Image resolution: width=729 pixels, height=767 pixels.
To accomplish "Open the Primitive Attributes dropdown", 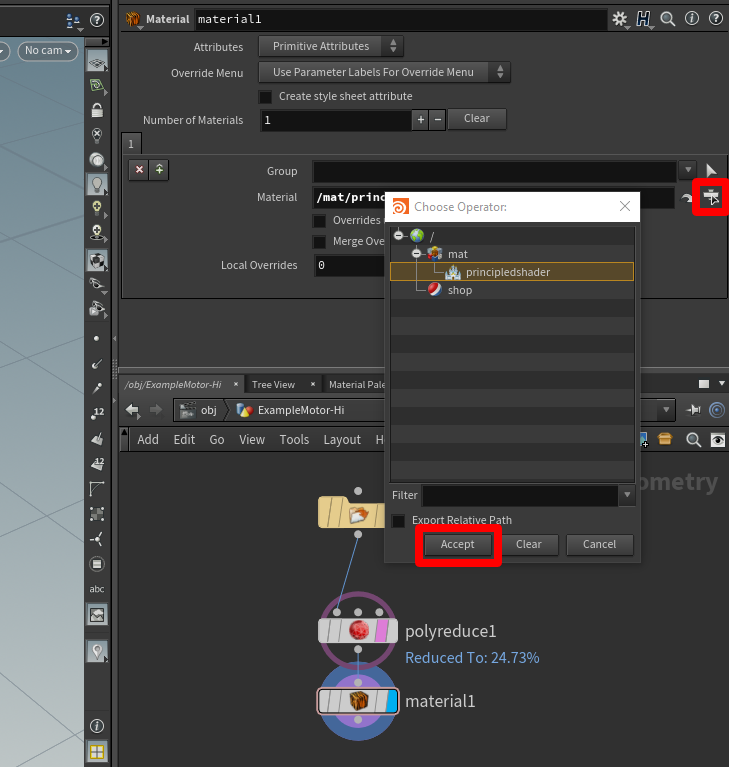I will point(331,46).
